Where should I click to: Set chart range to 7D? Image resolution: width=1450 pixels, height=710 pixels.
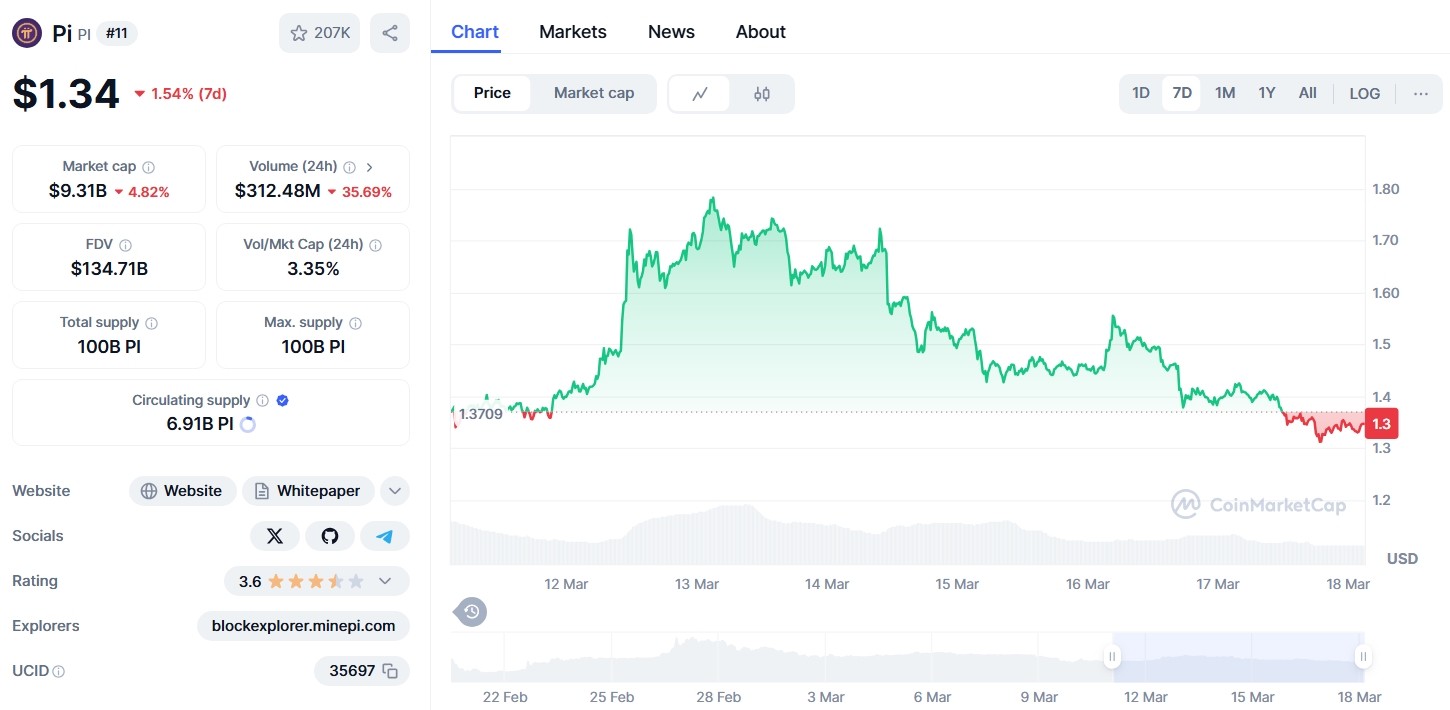(1182, 94)
